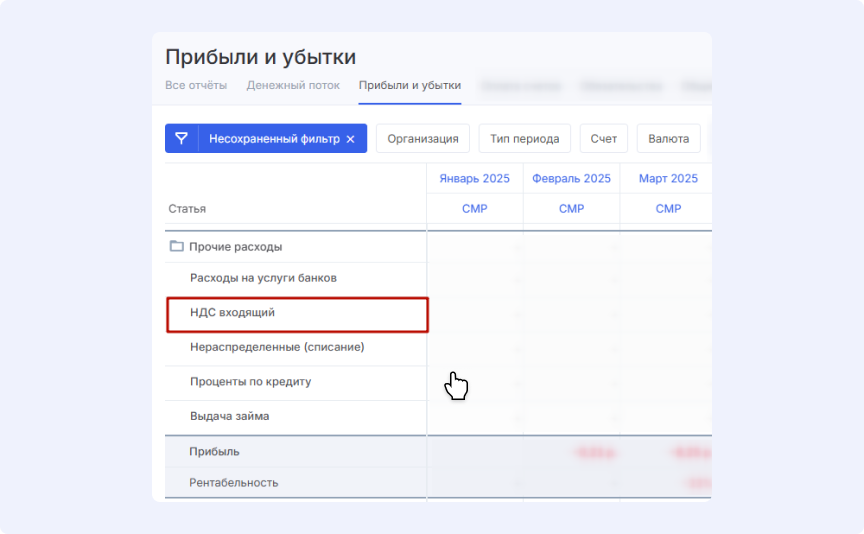
Task: Click the Несохраненный фильтр label
Action: pyautogui.click(x=273, y=139)
